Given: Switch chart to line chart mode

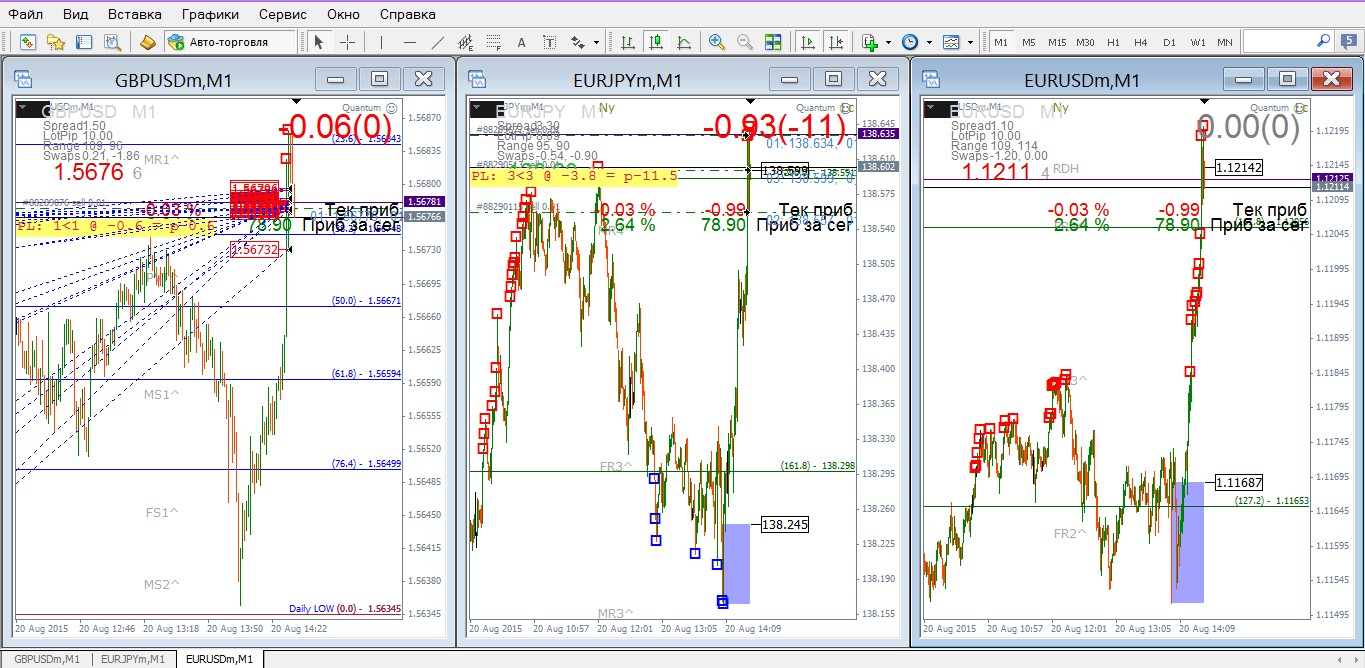Looking at the screenshot, I should point(683,42).
